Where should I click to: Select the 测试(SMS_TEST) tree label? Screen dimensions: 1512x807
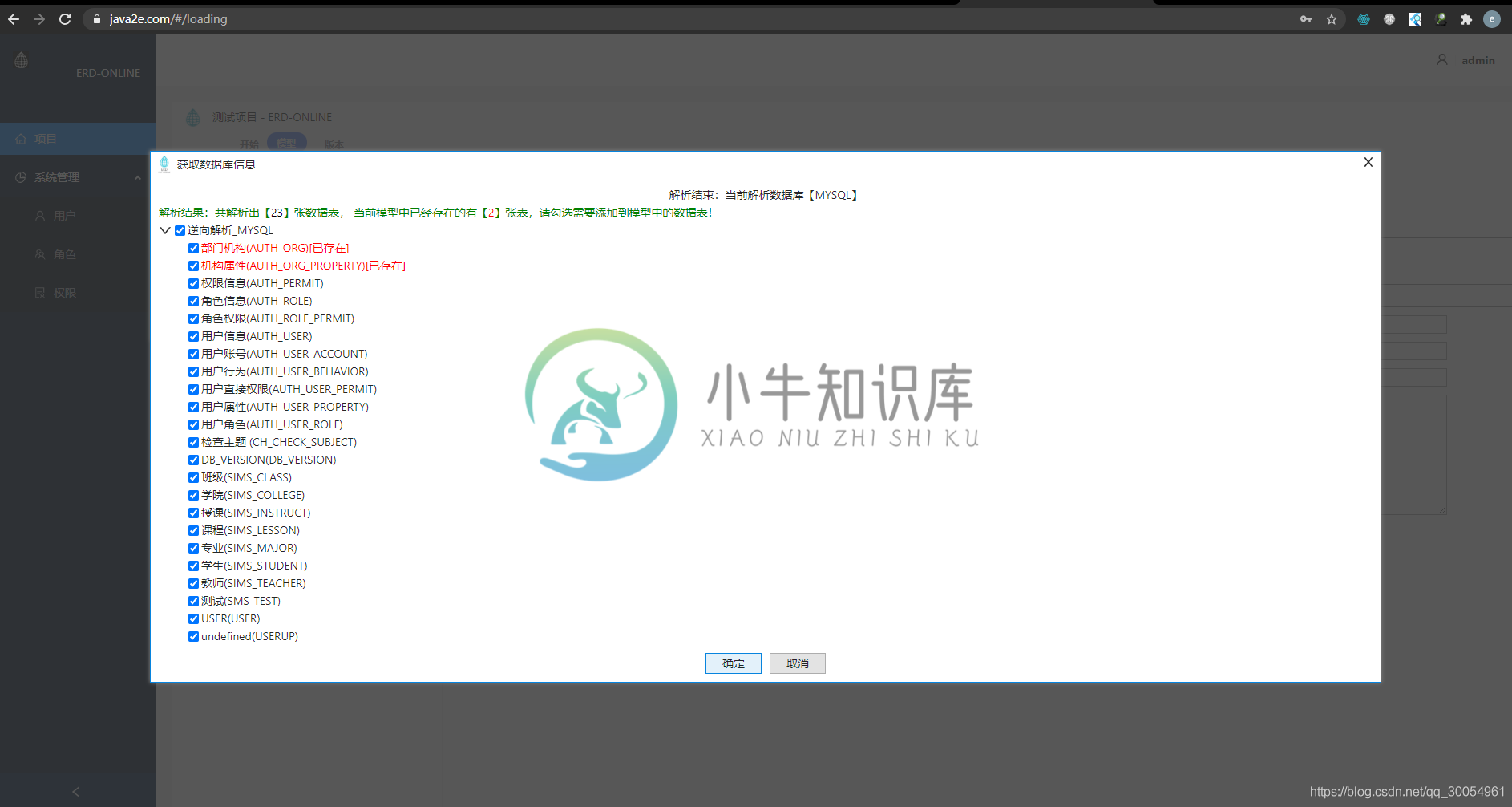click(241, 601)
